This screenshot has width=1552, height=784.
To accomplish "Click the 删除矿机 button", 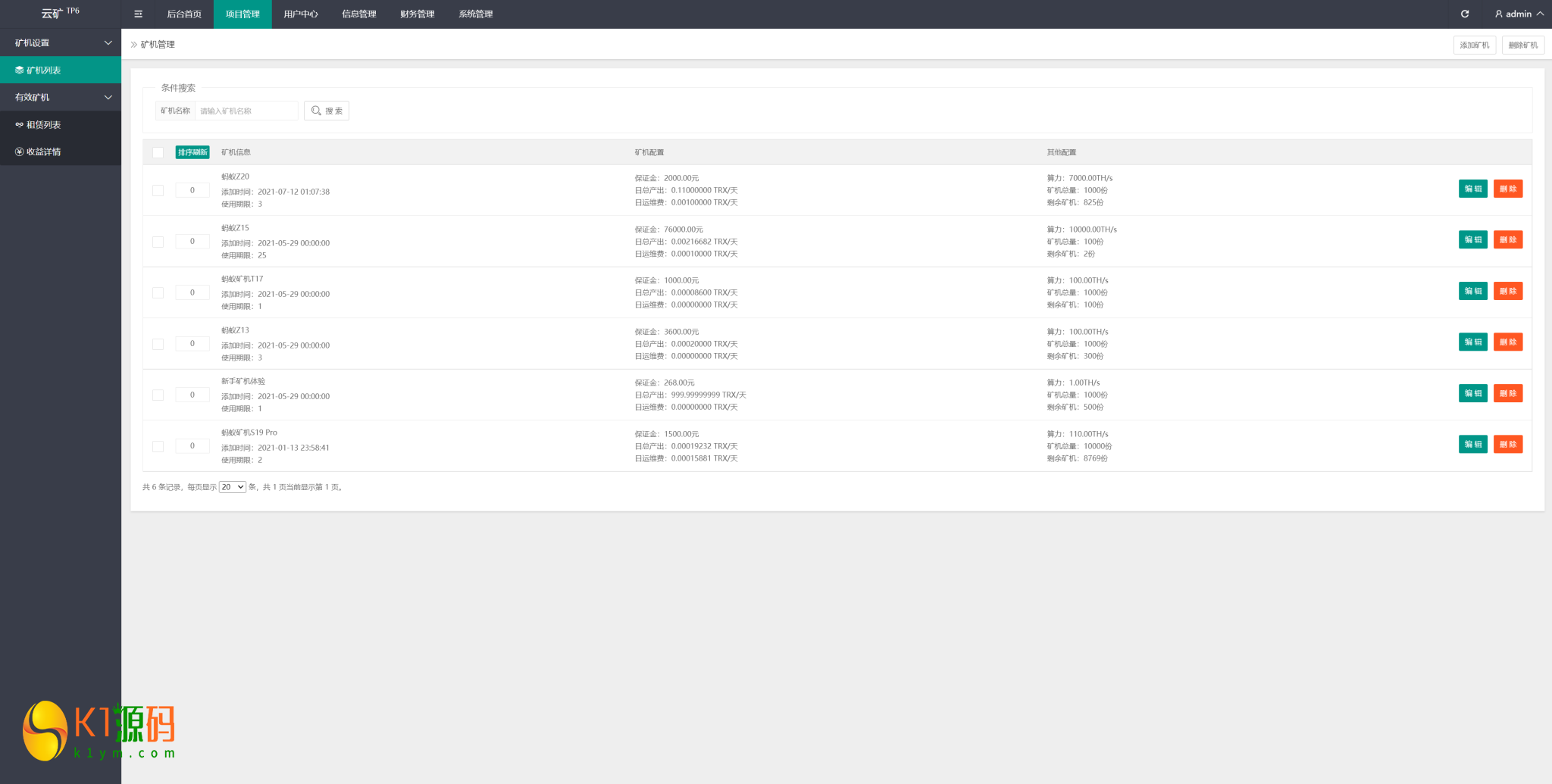I will pyautogui.click(x=1523, y=45).
